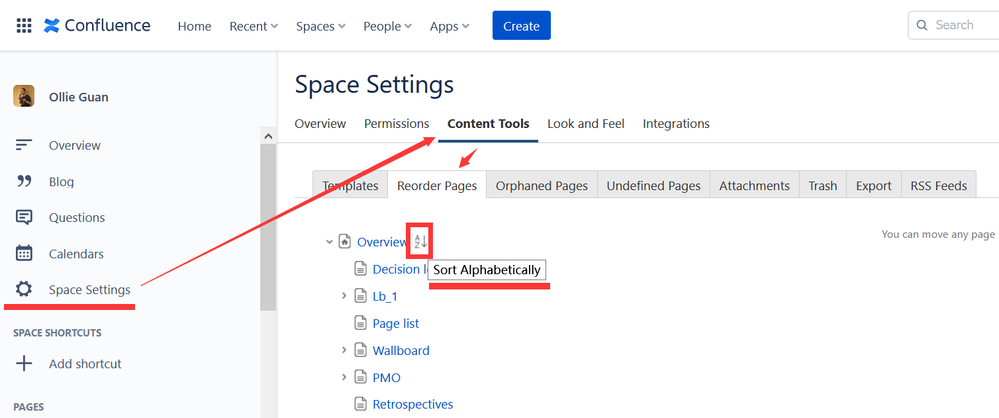Click the Sort Alphabetically A-Z icon

420,241
